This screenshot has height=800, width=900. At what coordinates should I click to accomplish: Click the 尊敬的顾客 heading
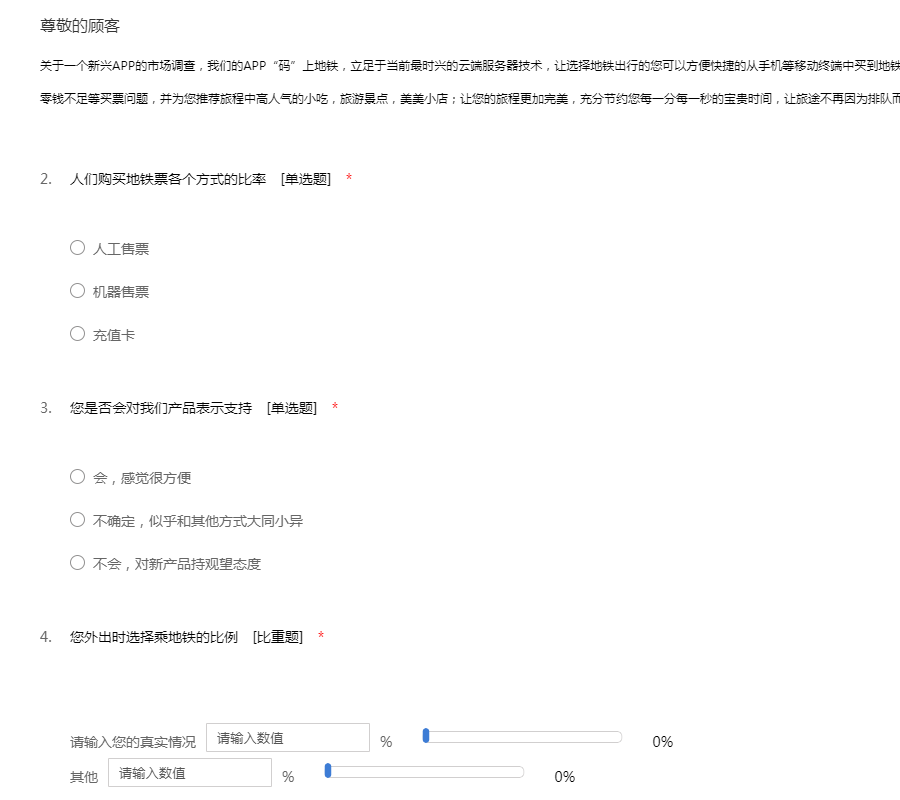point(80,26)
